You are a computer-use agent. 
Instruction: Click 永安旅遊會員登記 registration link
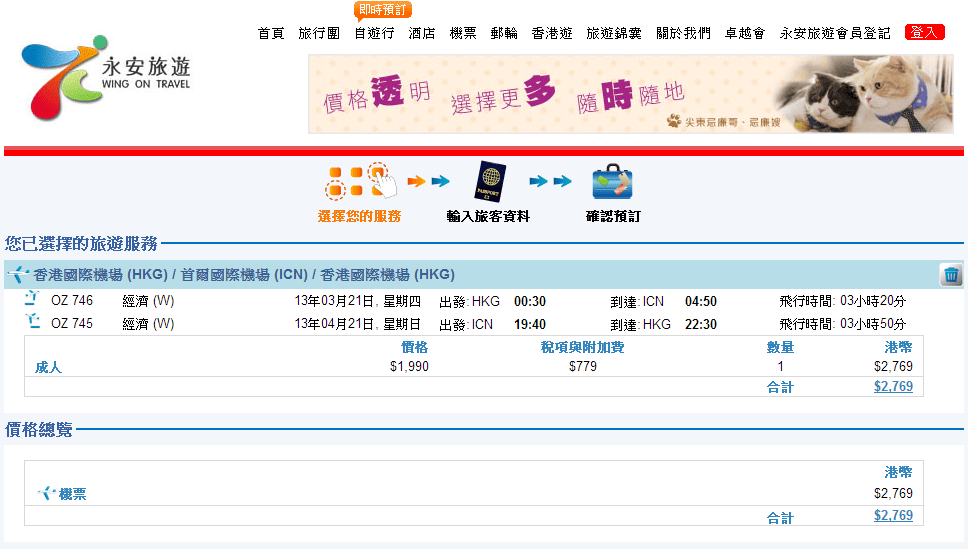[835, 33]
